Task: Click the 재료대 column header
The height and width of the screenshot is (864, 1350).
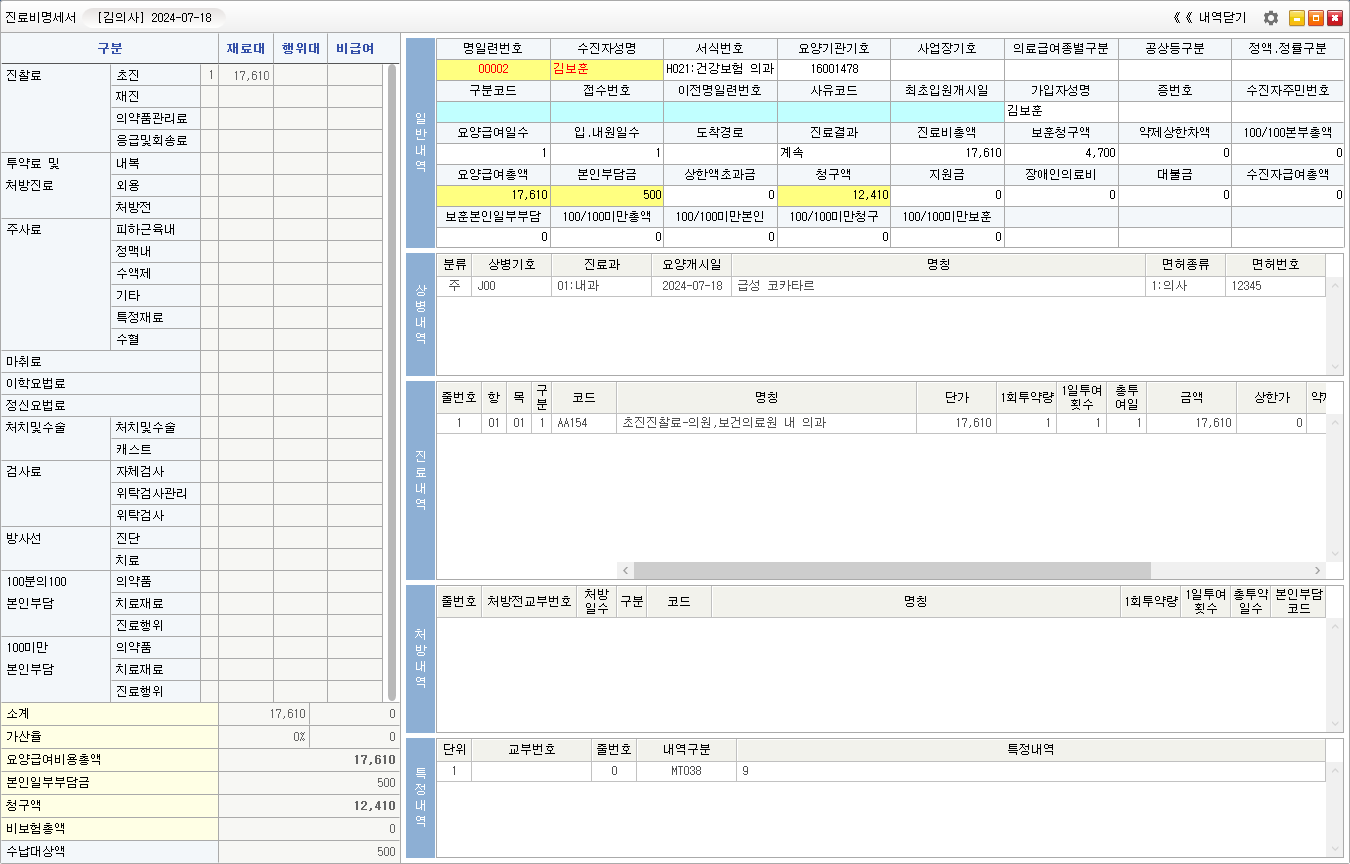Action: pyautogui.click(x=245, y=48)
